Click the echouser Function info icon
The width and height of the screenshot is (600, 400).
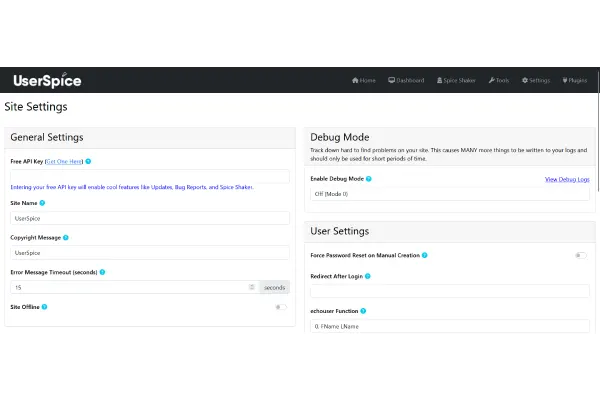coord(362,310)
